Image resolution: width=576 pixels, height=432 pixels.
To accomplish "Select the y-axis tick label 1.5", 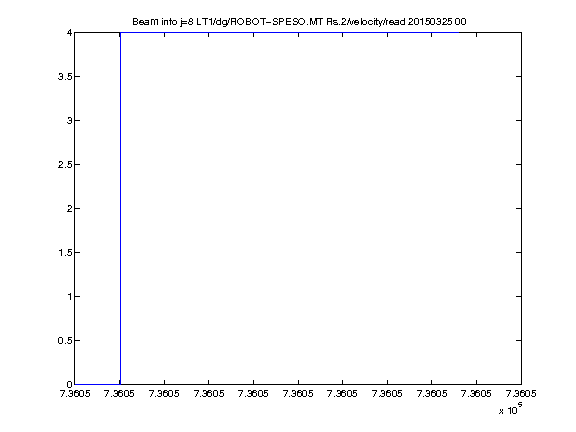I will point(65,252).
